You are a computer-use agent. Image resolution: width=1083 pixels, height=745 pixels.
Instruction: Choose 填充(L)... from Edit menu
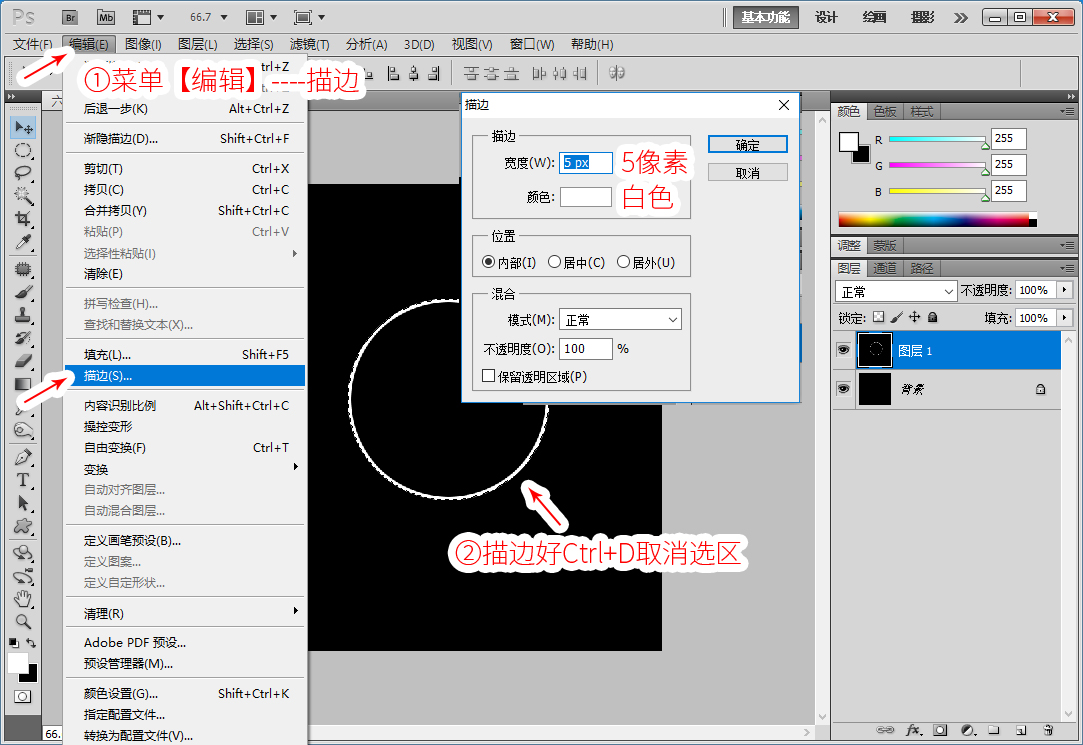pos(185,354)
